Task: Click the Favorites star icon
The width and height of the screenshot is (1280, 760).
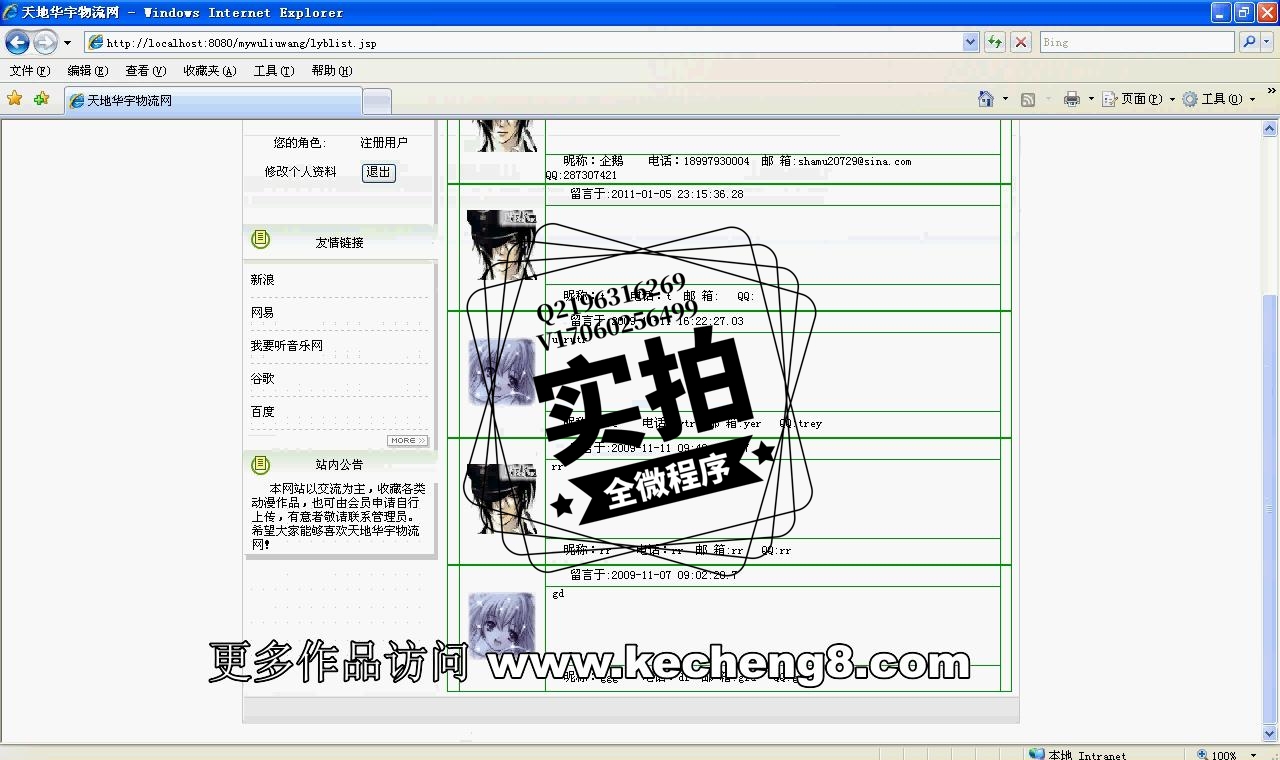Action: [x=14, y=99]
